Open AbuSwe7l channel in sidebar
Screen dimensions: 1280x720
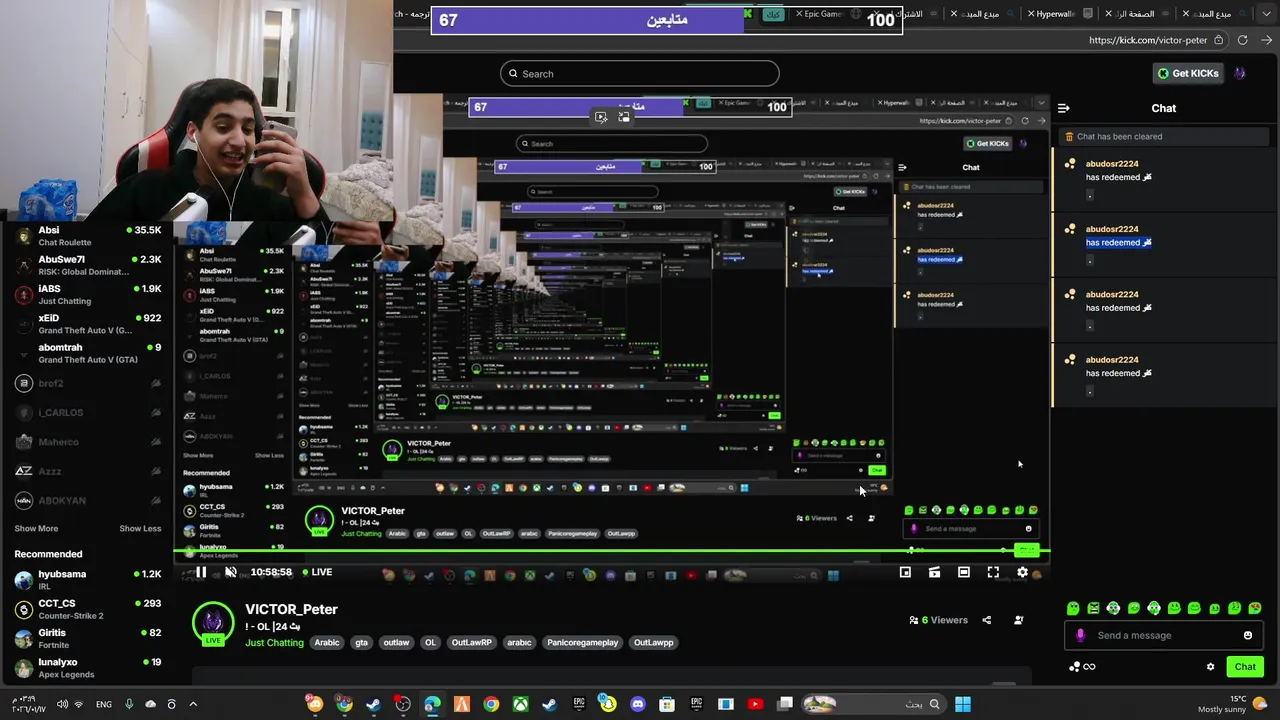coord(88,265)
